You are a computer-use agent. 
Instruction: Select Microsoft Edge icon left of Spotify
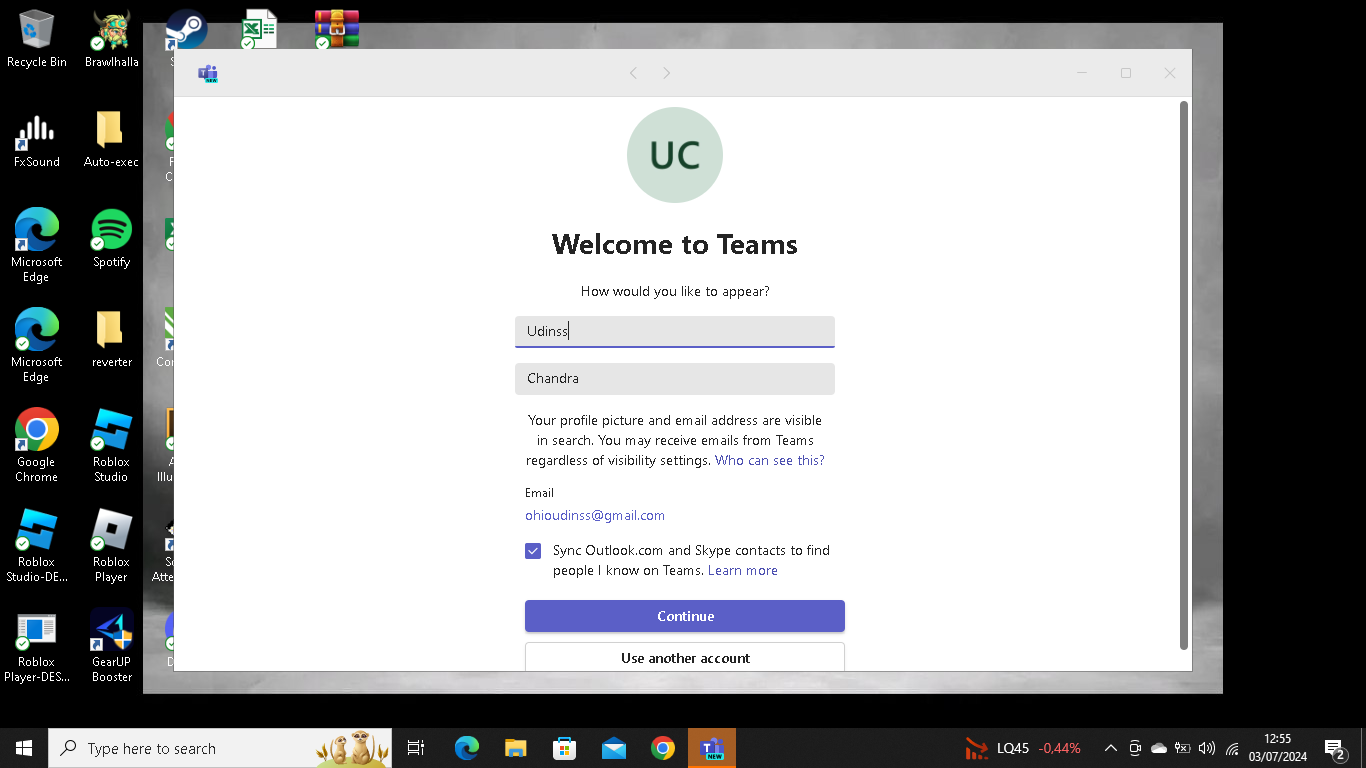pos(37,245)
